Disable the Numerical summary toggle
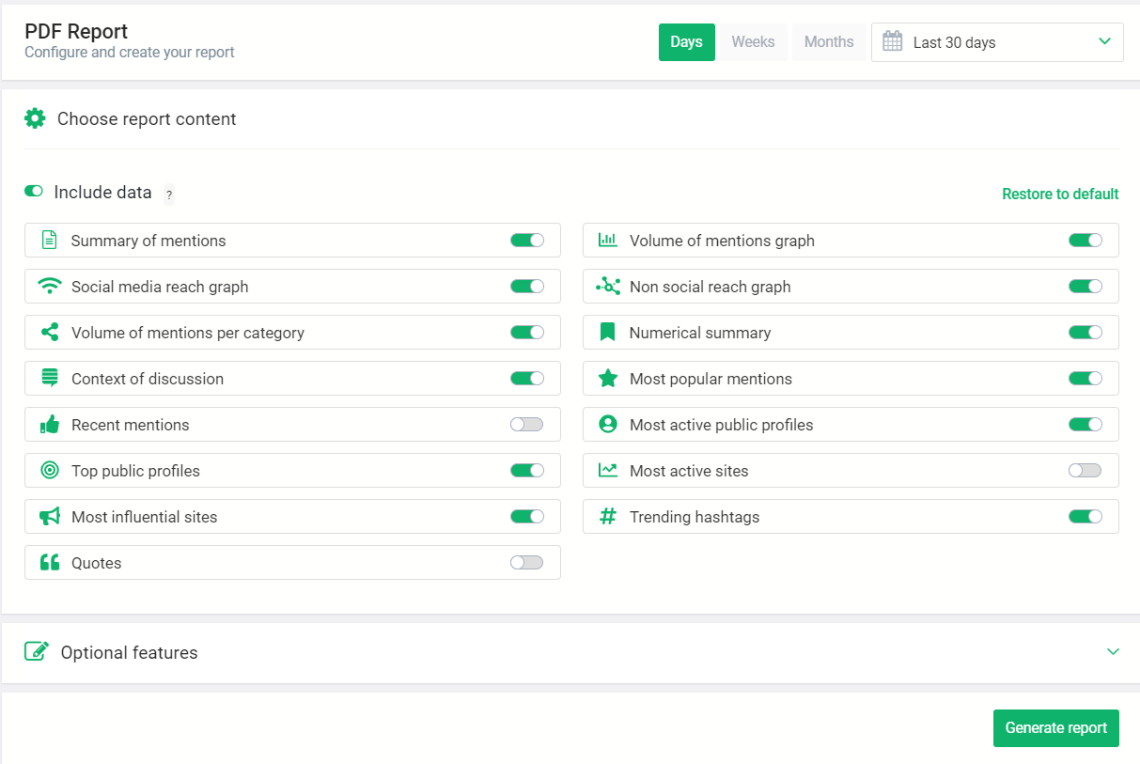1140x764 pixels. coord(1085,332)
